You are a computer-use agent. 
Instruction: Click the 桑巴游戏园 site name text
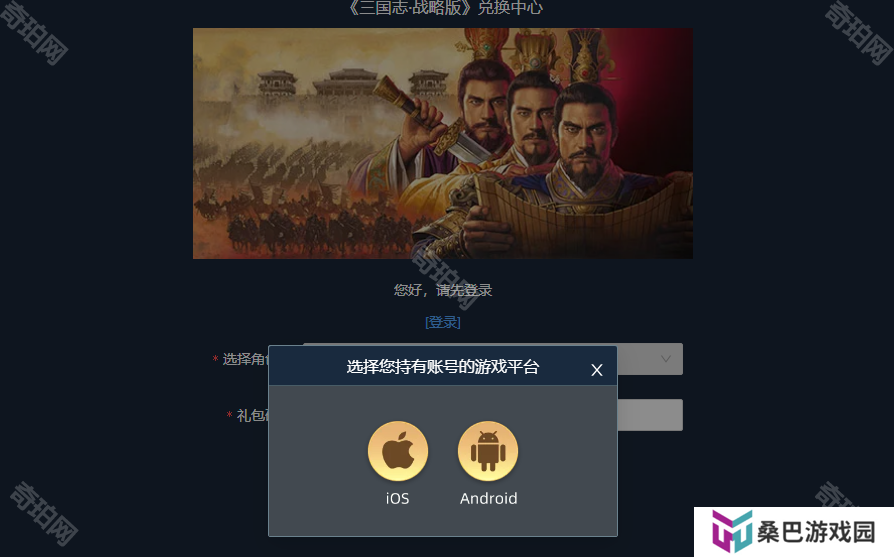tap(816, 532)
